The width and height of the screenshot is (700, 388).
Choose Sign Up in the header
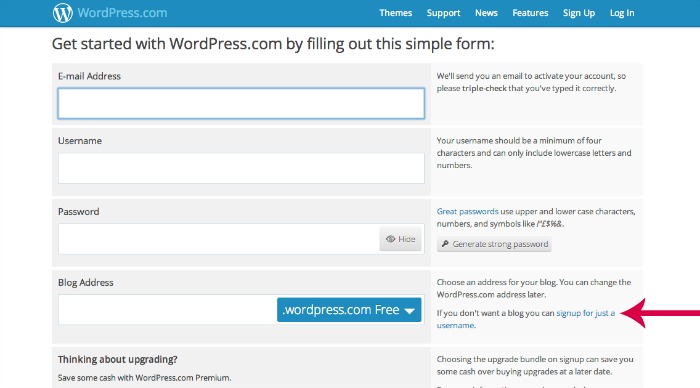[x=579, y=13]
